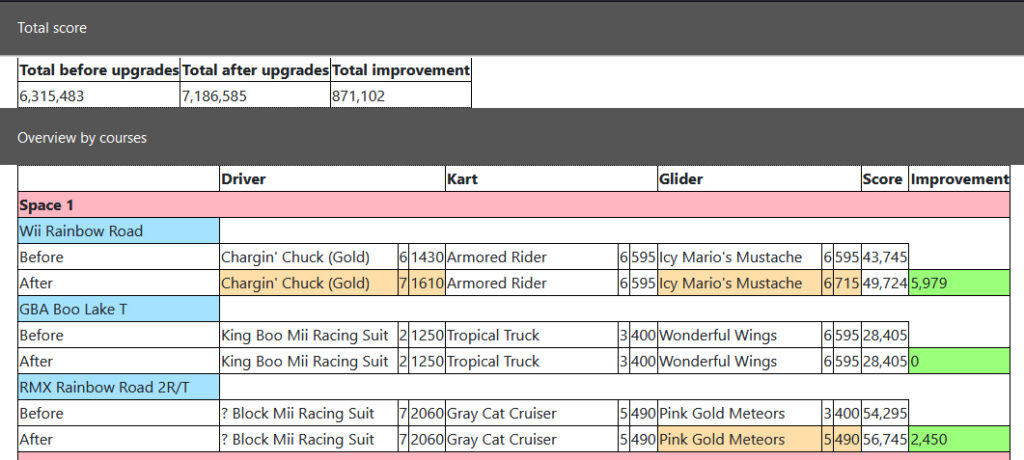Collapse the Overview by courses header
The width and height of the screenshot is (1024, 460).
point(82,138)
